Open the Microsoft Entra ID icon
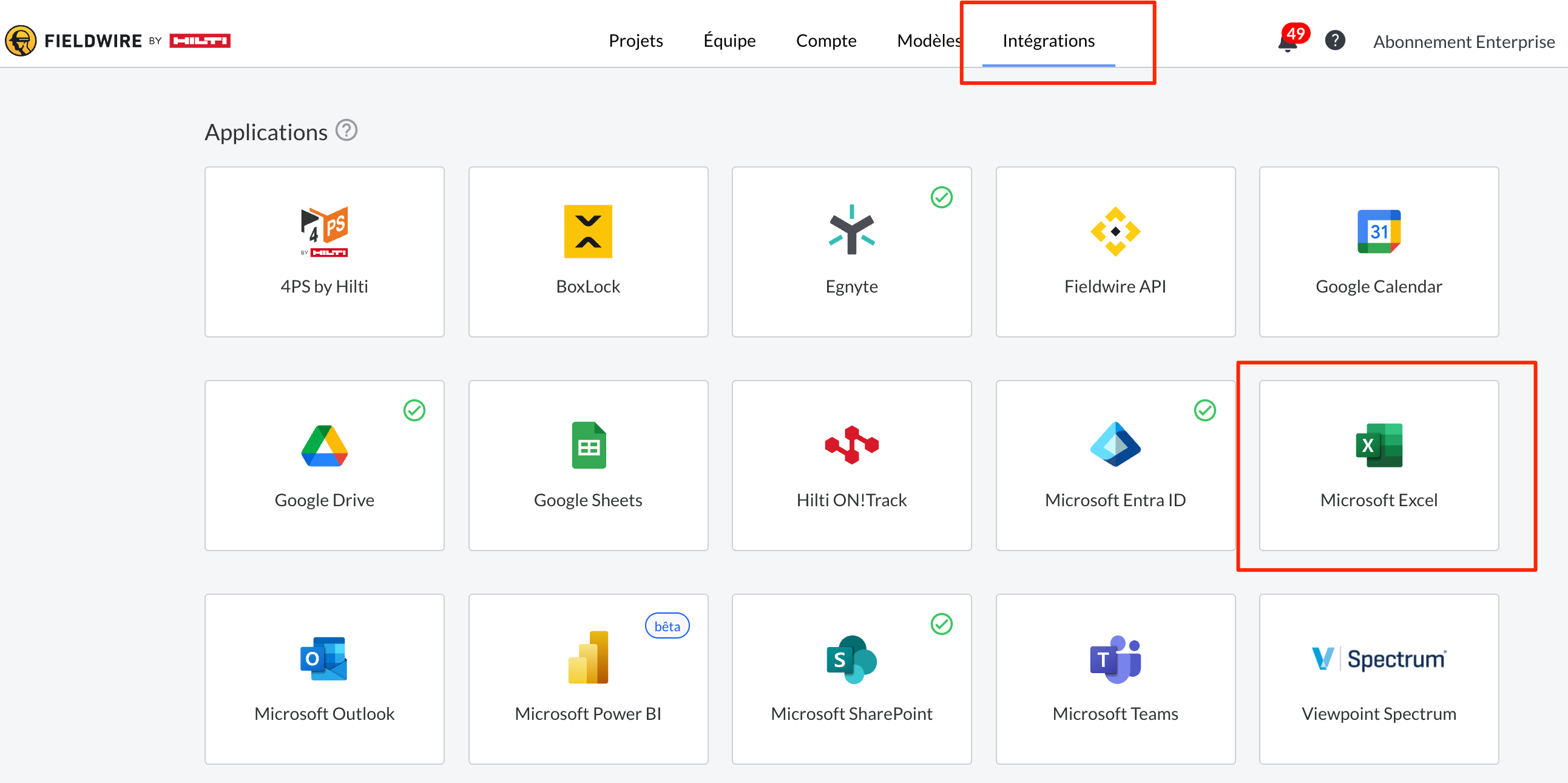1568x783 pixels. pos(1115,444)
